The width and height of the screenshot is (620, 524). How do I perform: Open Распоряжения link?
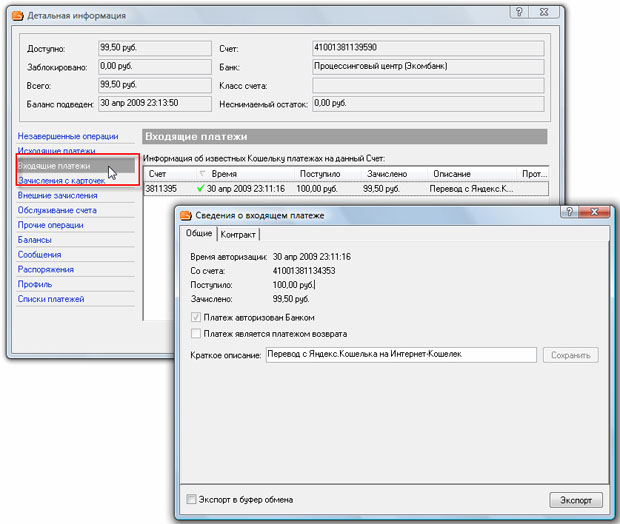45,269
